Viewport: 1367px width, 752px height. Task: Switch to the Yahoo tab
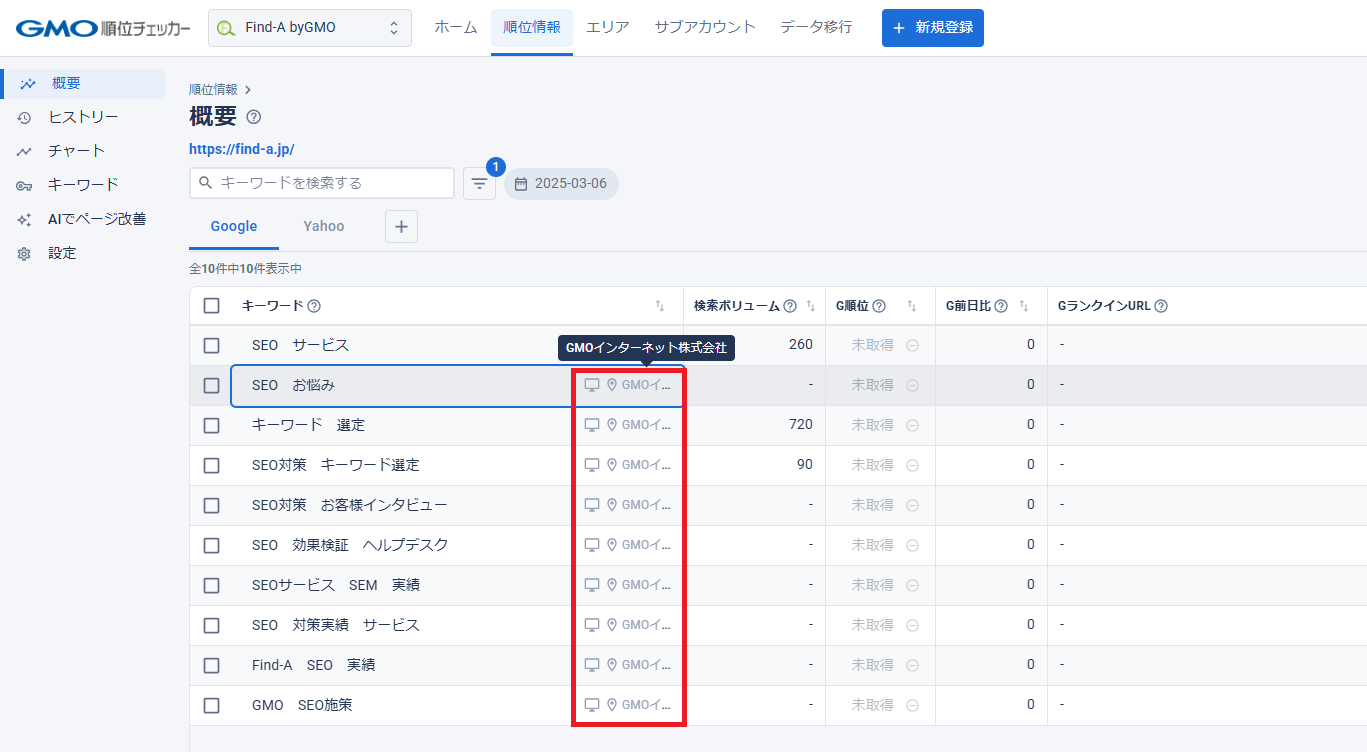[324, 226]
